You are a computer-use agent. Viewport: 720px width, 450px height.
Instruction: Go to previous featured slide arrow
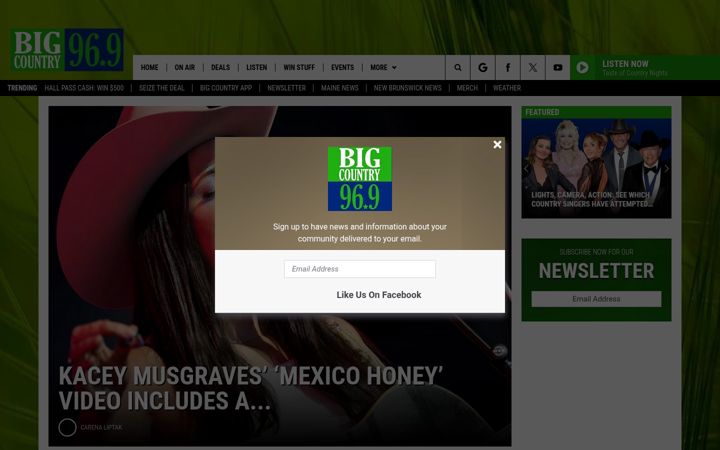(x=527, y=169)
